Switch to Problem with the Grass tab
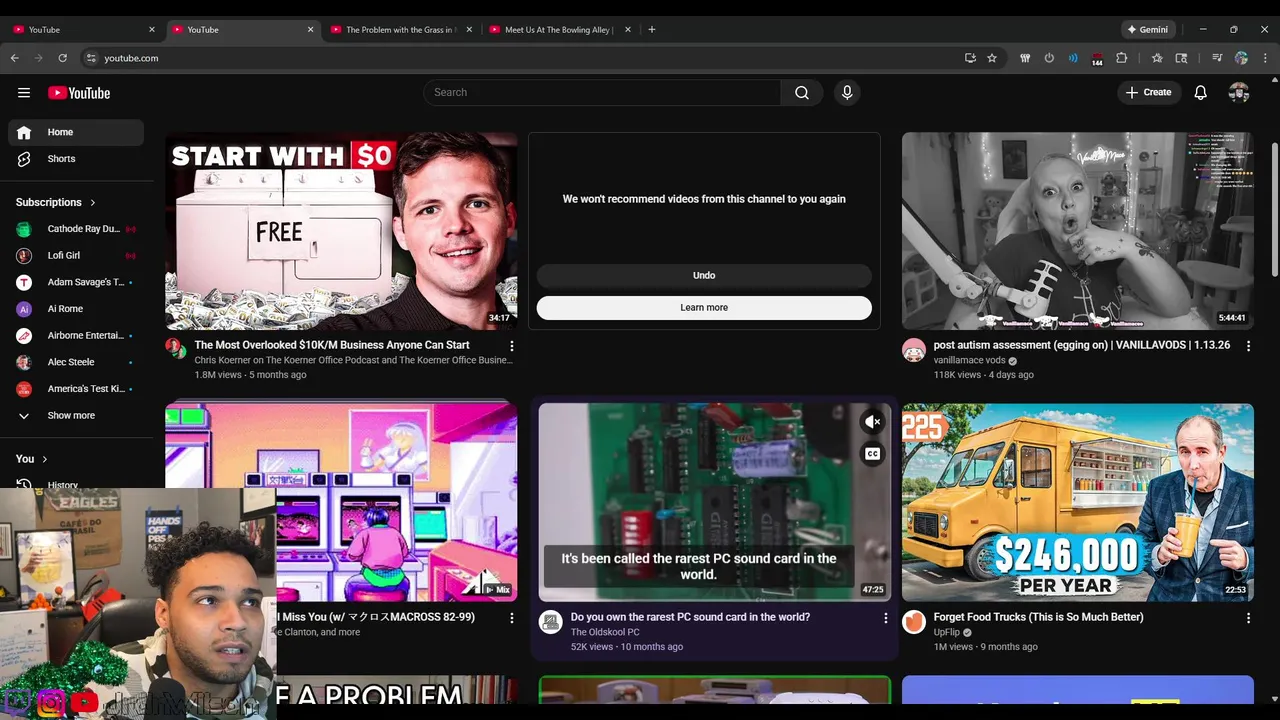The width and height of the screenshot is (1280, 720). (400, 29)
